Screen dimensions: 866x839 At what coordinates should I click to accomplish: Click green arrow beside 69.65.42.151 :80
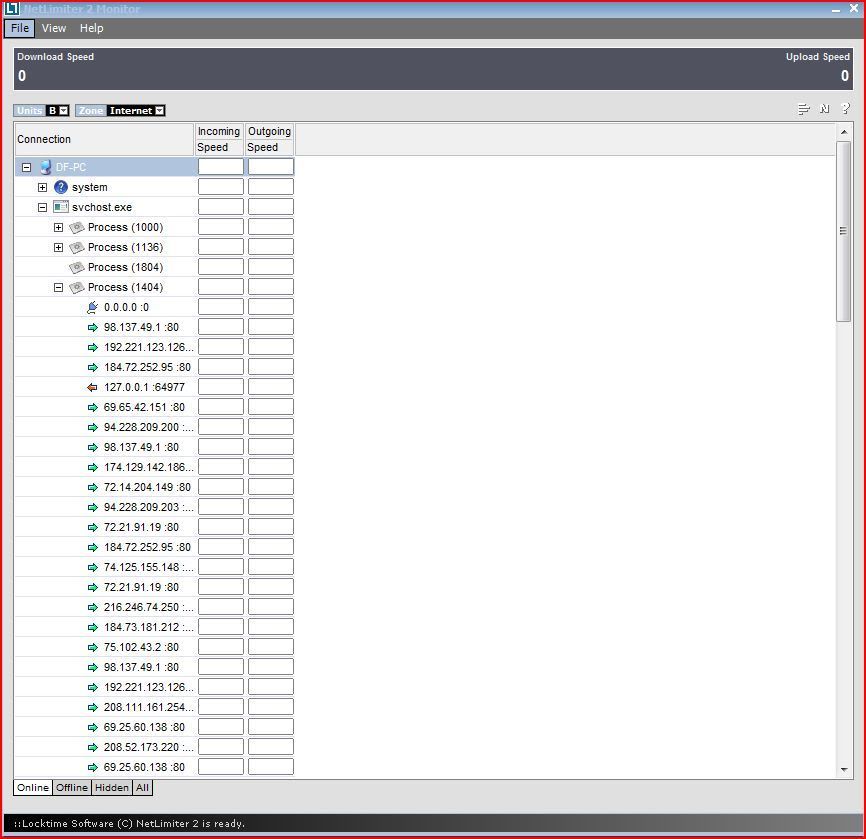92,407
